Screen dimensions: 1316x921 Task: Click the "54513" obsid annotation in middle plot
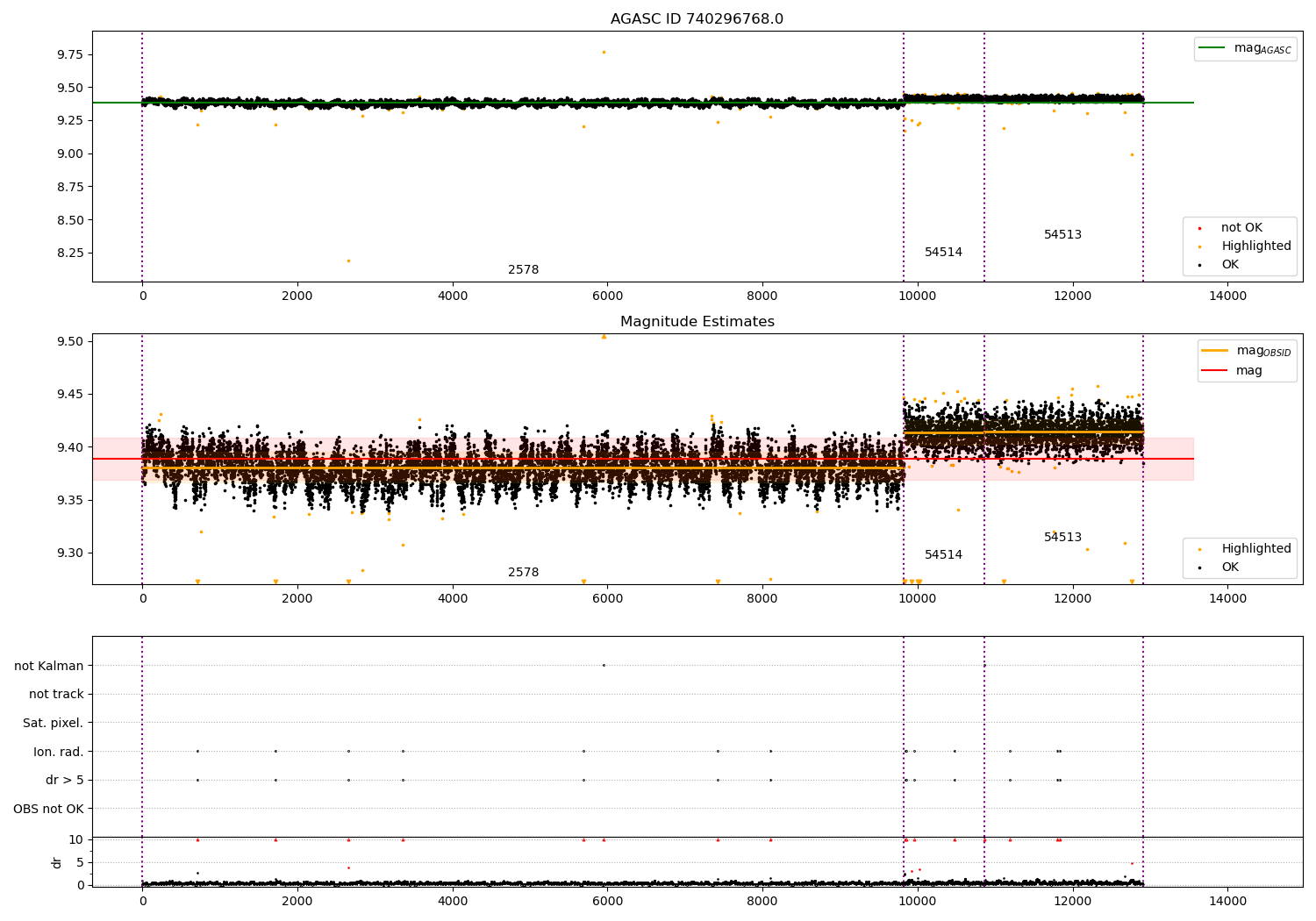1062,538
